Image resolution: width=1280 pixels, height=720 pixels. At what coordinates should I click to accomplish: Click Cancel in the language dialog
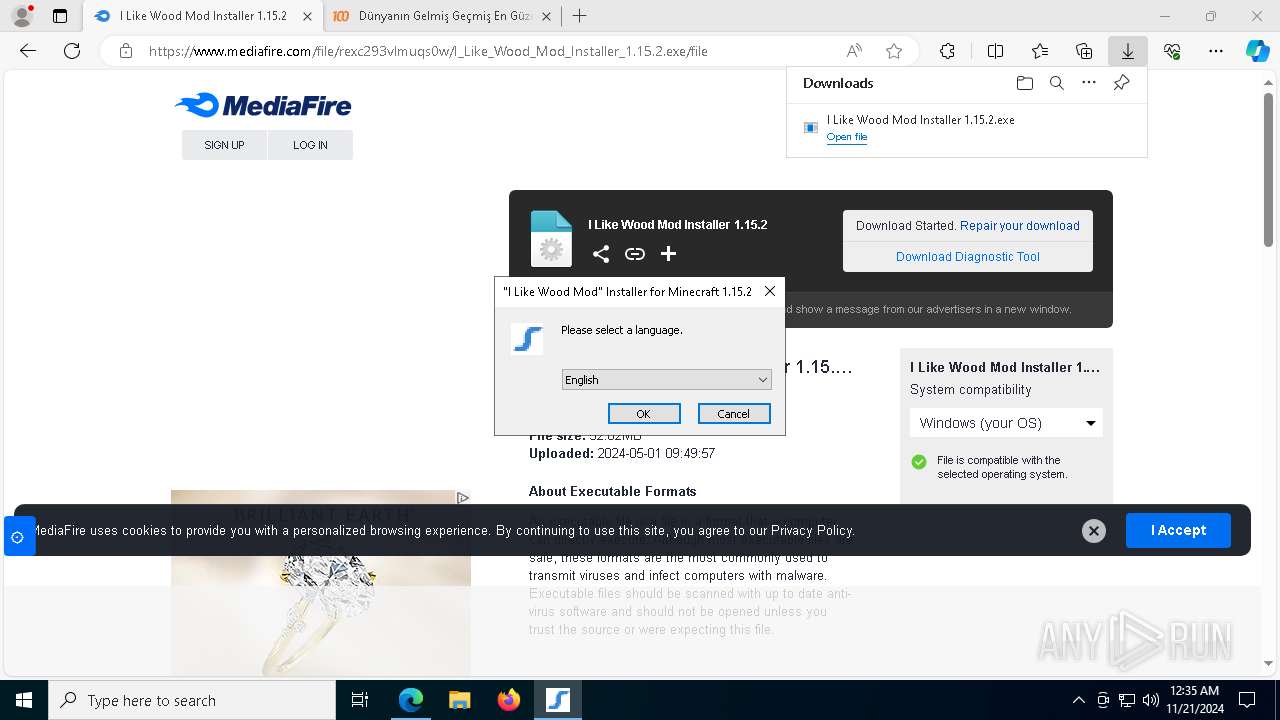click(x=733, y=414)
